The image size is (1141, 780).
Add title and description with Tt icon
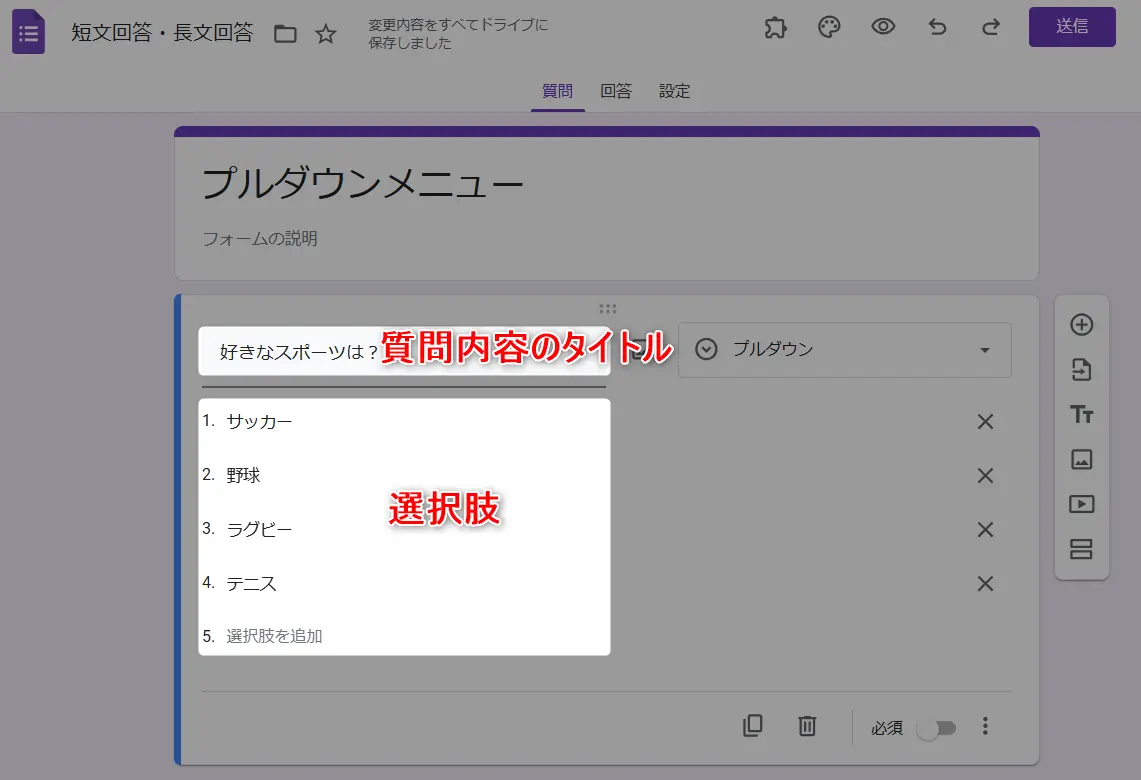(x=1081, y=415)
